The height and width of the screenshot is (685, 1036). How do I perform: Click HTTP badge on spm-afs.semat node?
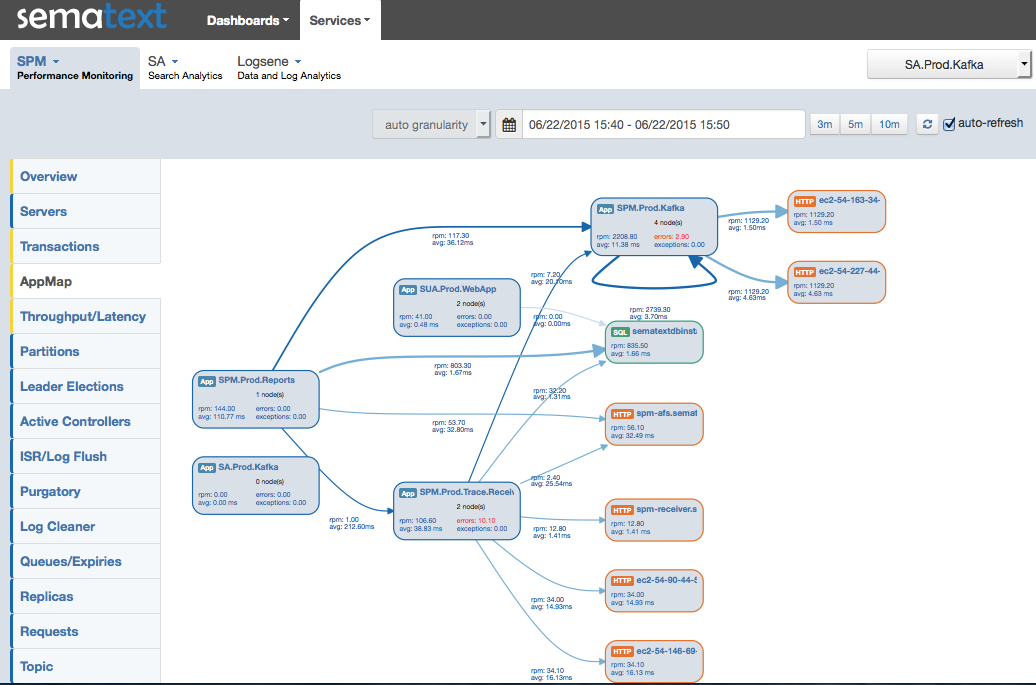pos(622,414)
